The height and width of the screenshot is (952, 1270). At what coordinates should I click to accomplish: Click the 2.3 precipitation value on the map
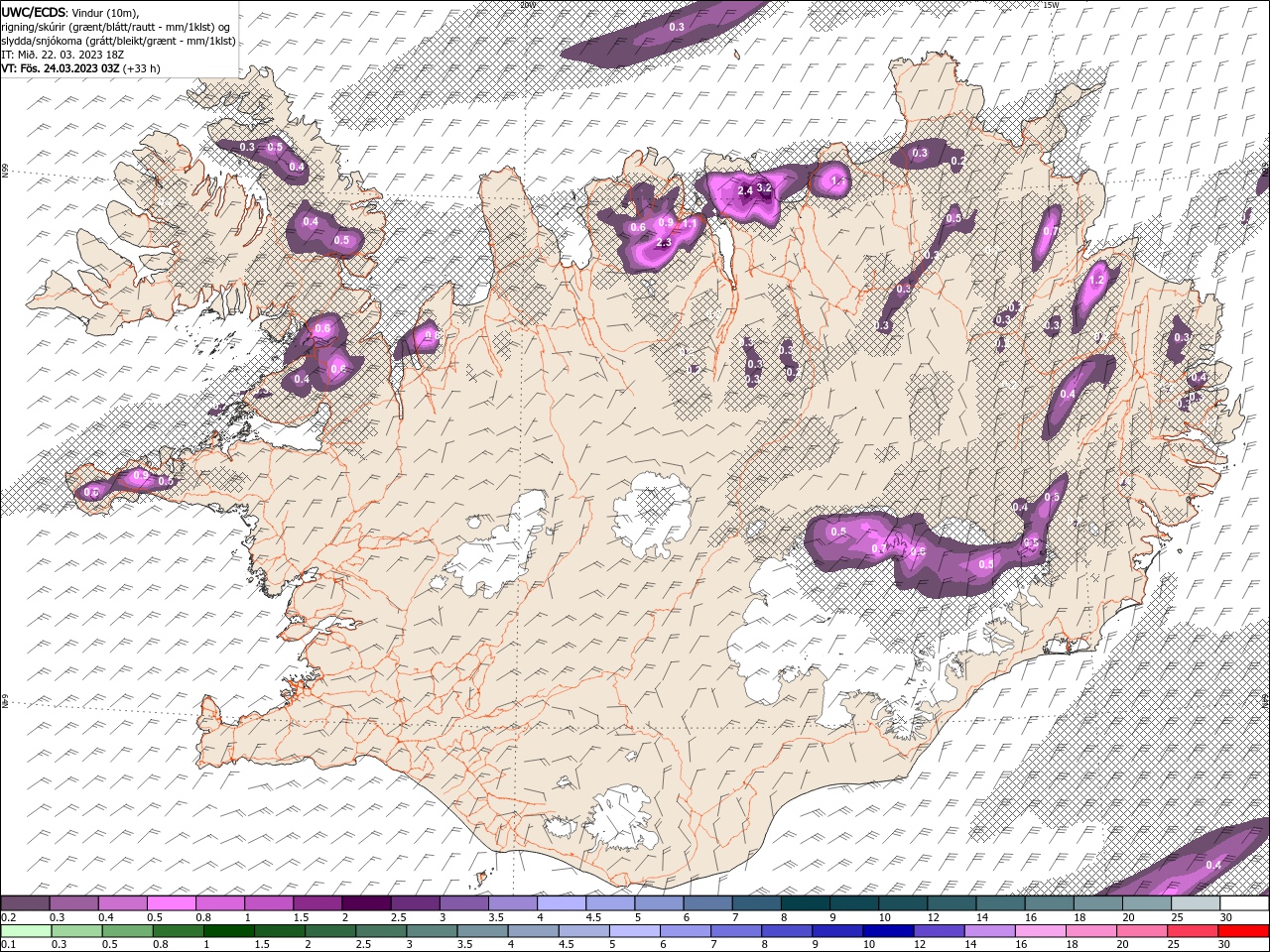click(665, 242)
